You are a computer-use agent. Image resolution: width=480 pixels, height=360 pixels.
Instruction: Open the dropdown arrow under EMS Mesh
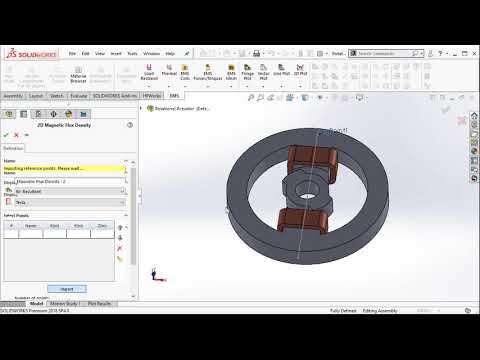(231, 86)
